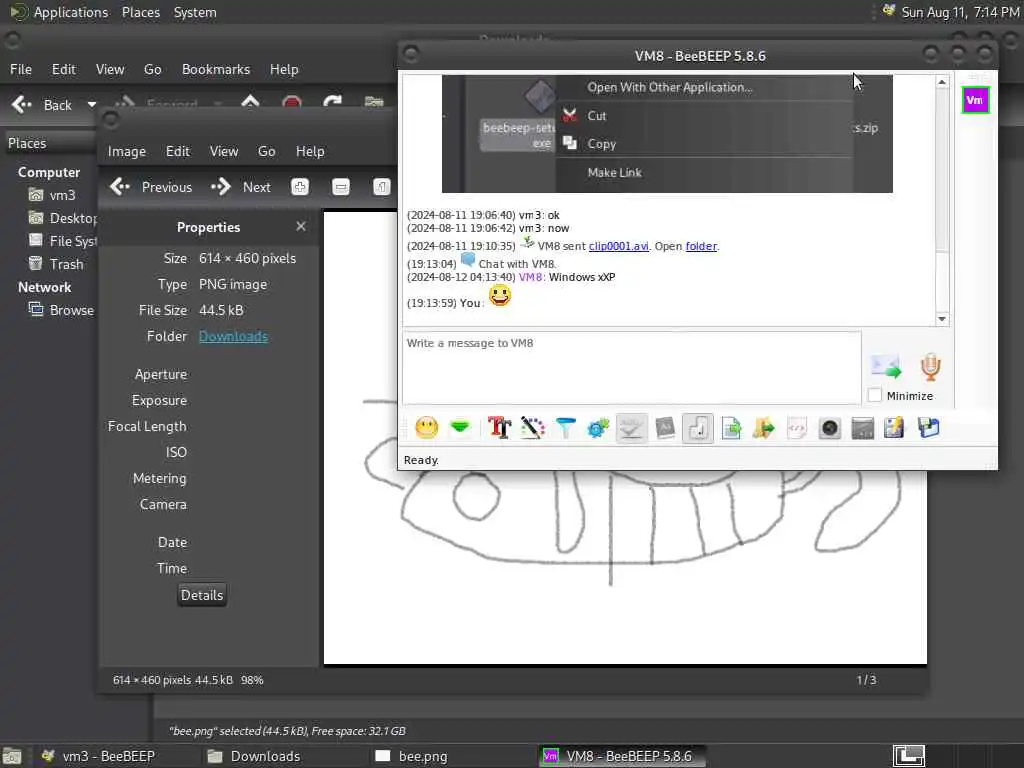1024x768 pixels.
Task: Open chat settings with the blue gear icon
Action: 598,428
